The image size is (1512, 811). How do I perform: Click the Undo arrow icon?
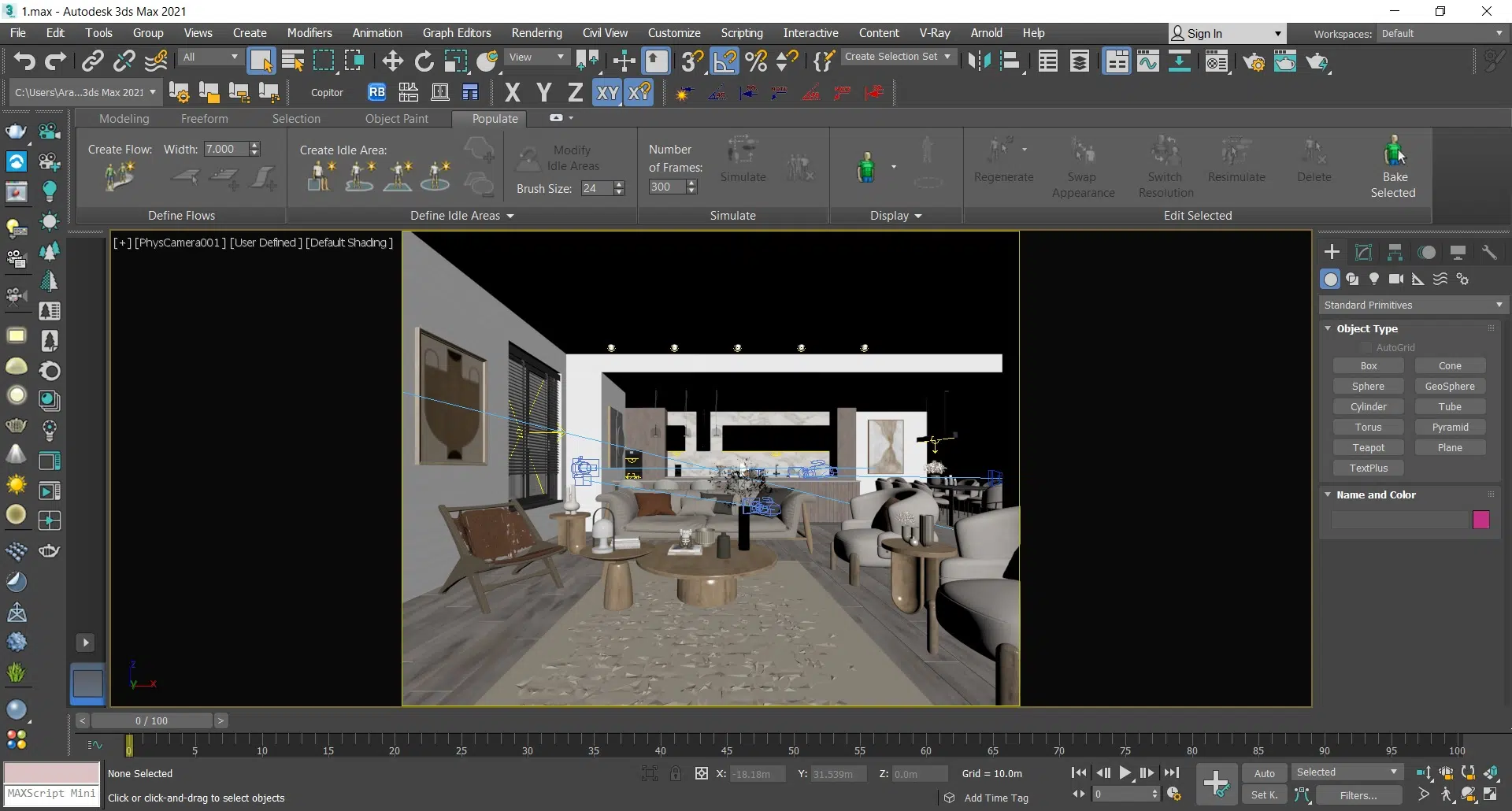point(24,61)
